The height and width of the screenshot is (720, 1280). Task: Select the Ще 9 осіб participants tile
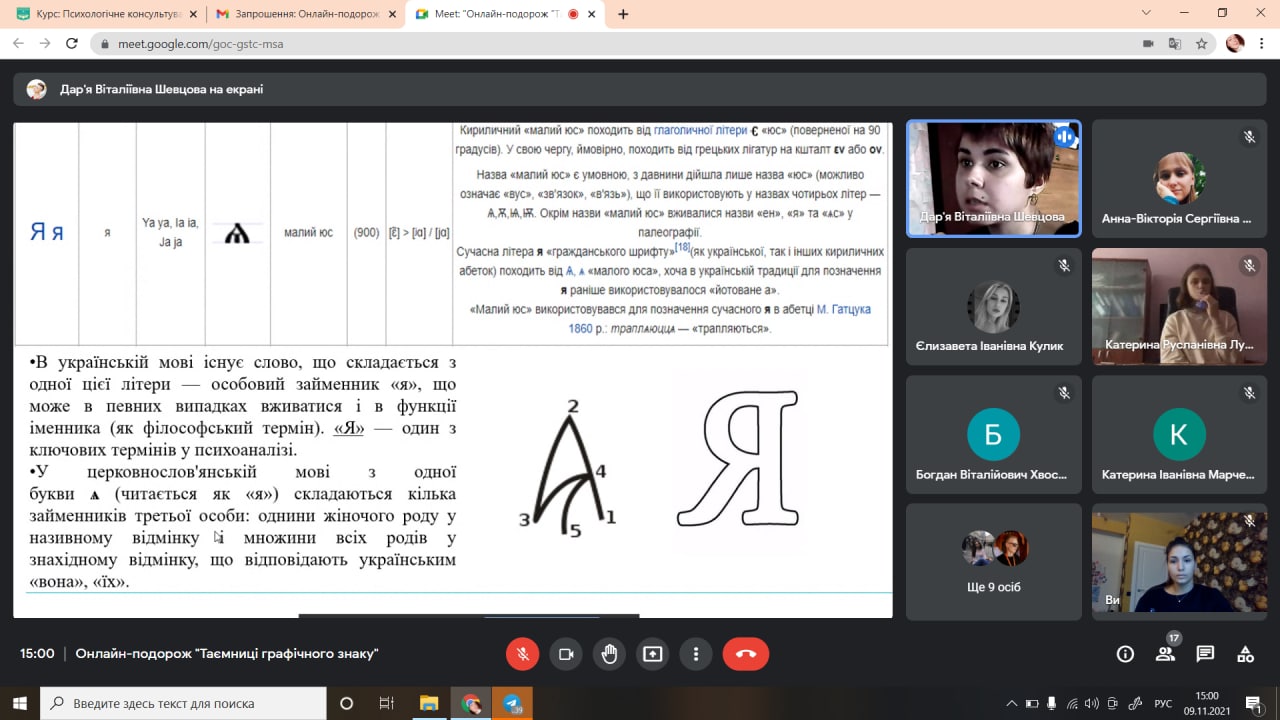click(993, 562)
